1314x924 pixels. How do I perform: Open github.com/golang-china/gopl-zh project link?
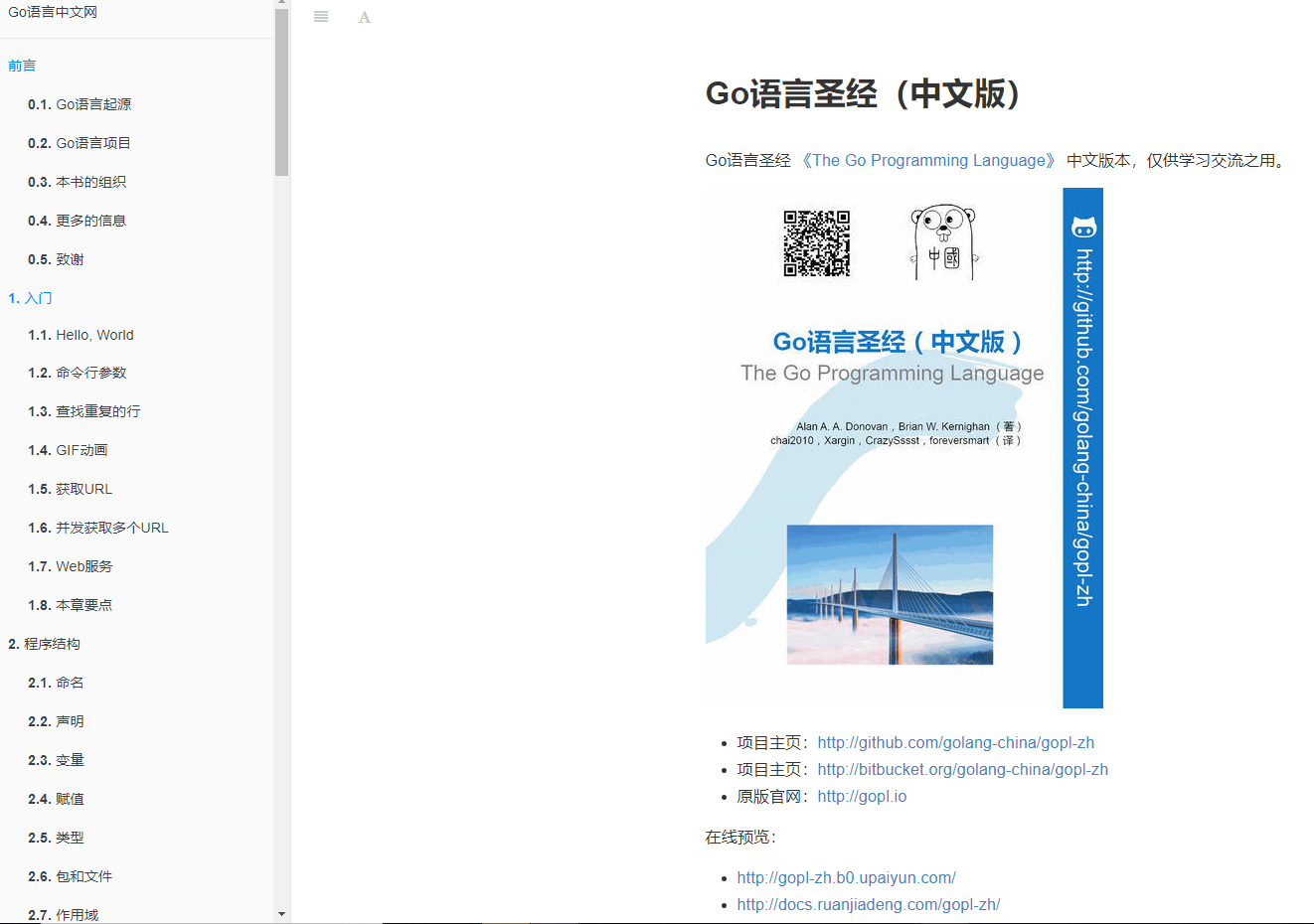pos(956,742)
